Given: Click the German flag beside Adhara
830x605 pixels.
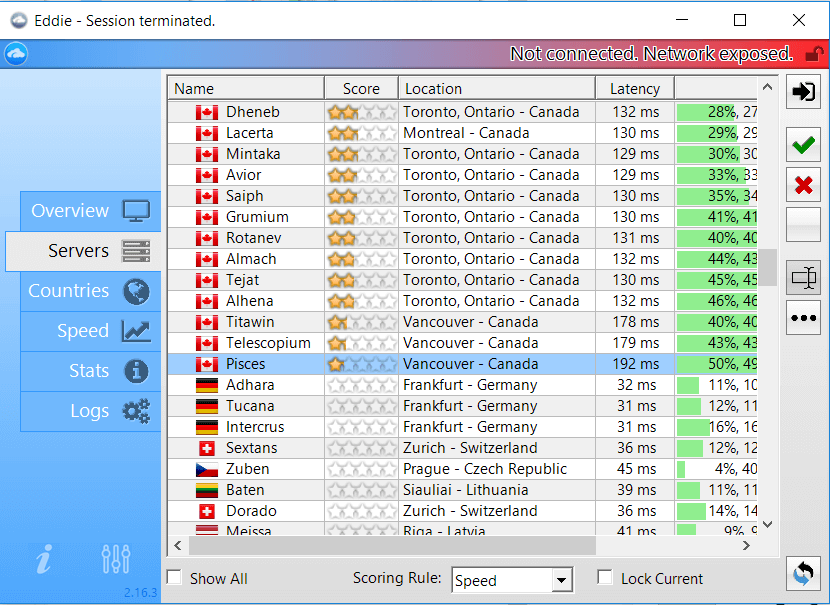Looking at the screenshot, I should point(206,385).
